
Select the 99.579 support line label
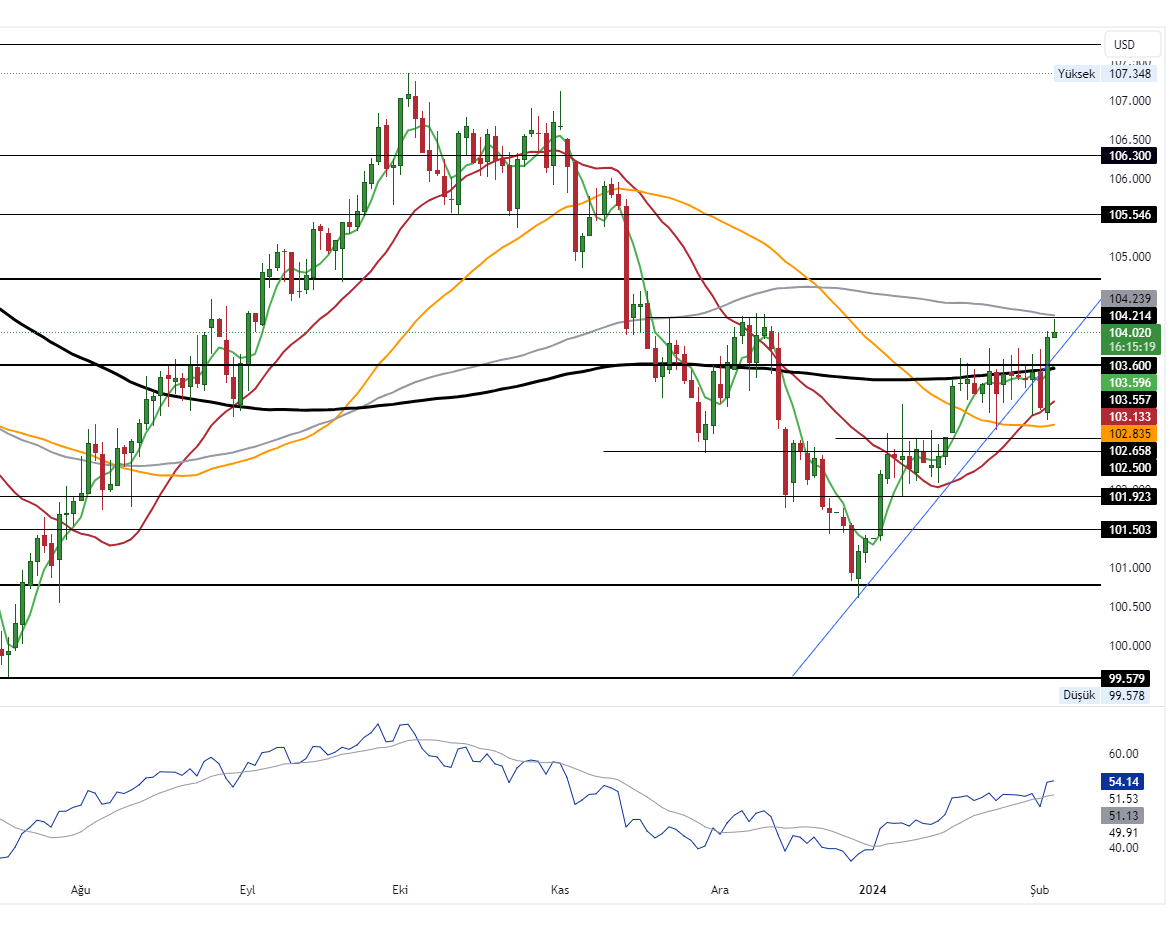click(x=1128, y=678)
